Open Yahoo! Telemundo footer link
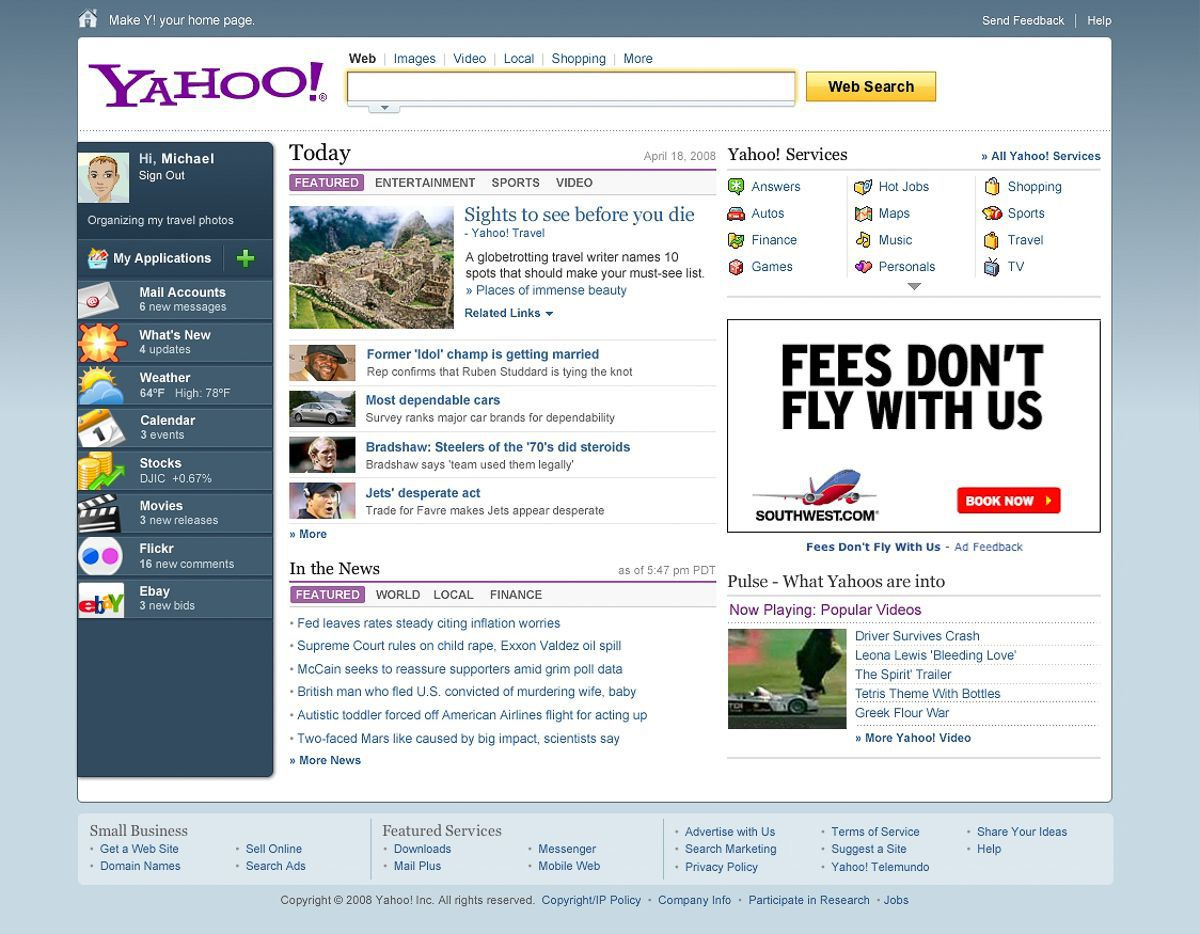Viewport: 1200px width, 934px height. [x=880, y=867]
